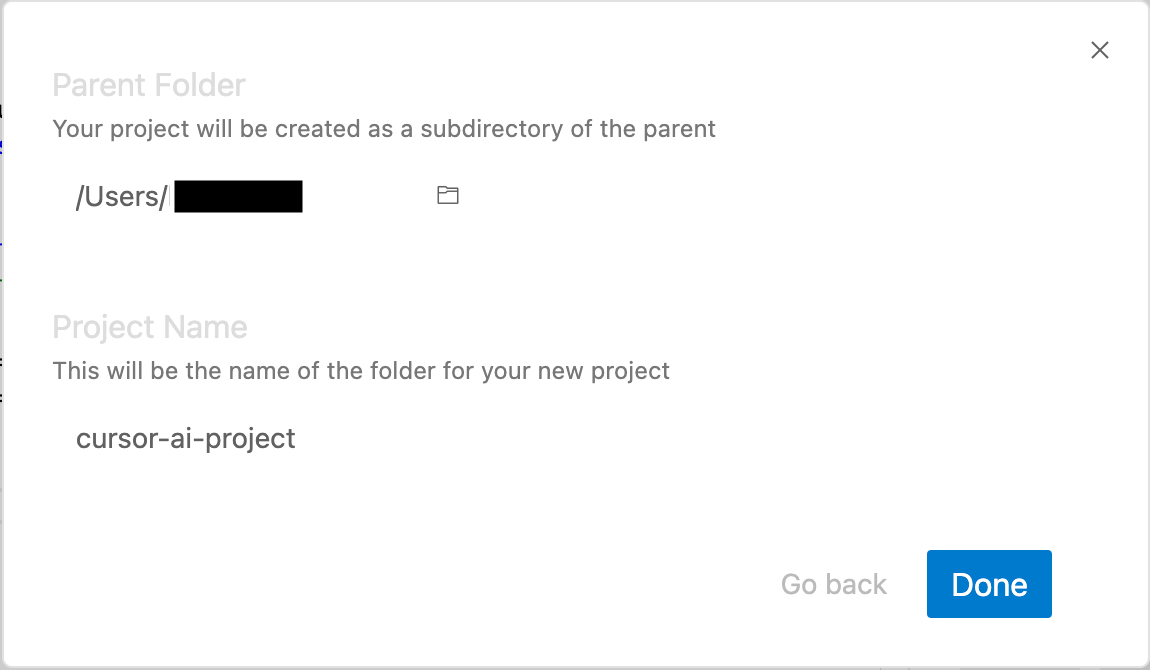
Task: Click the blacked-out username in the path
Action: click(x=238, y=197)
